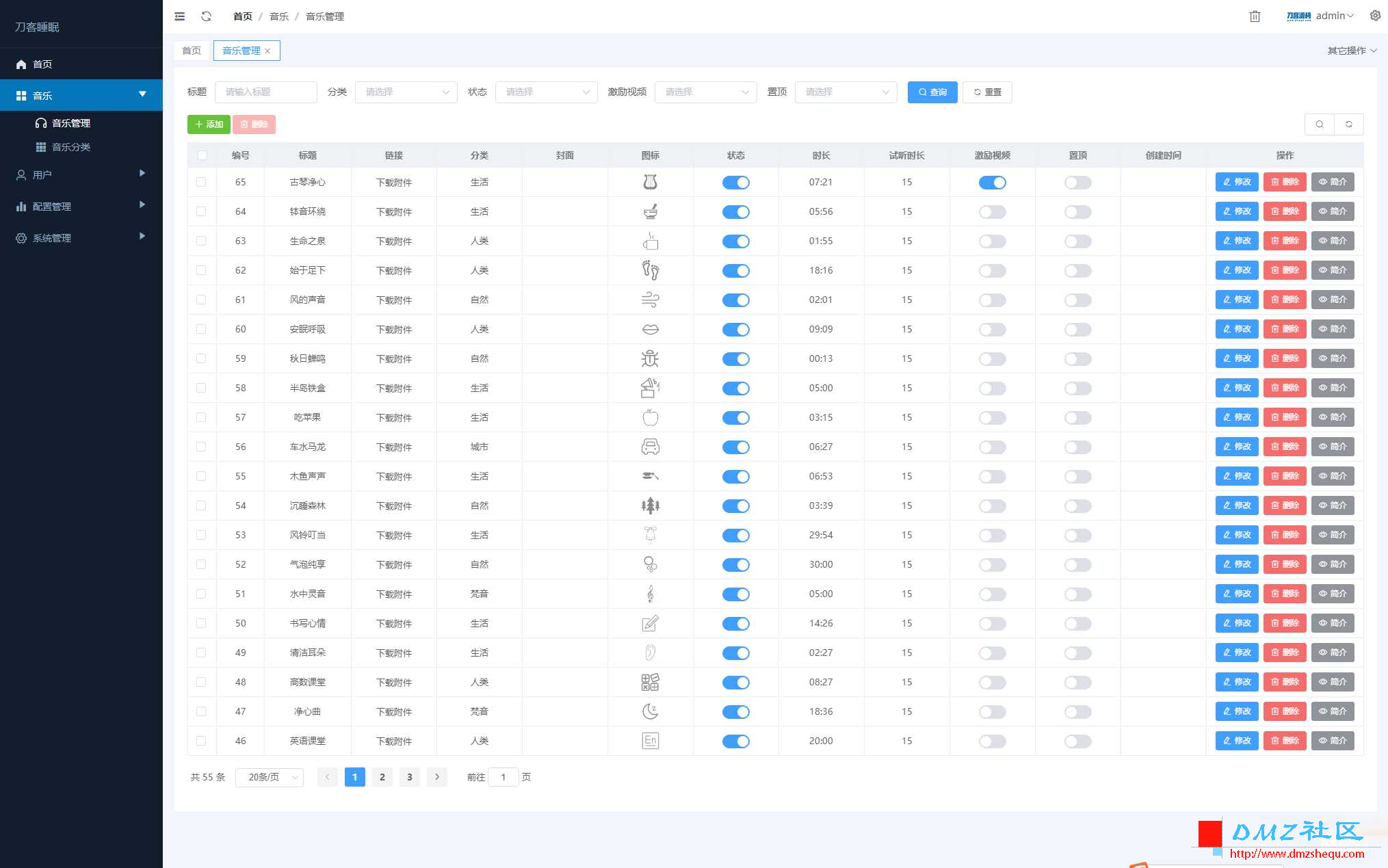Expand 配置管理 in the sidebar
This screenshot has width=1388, height=868.
[81, 206]
